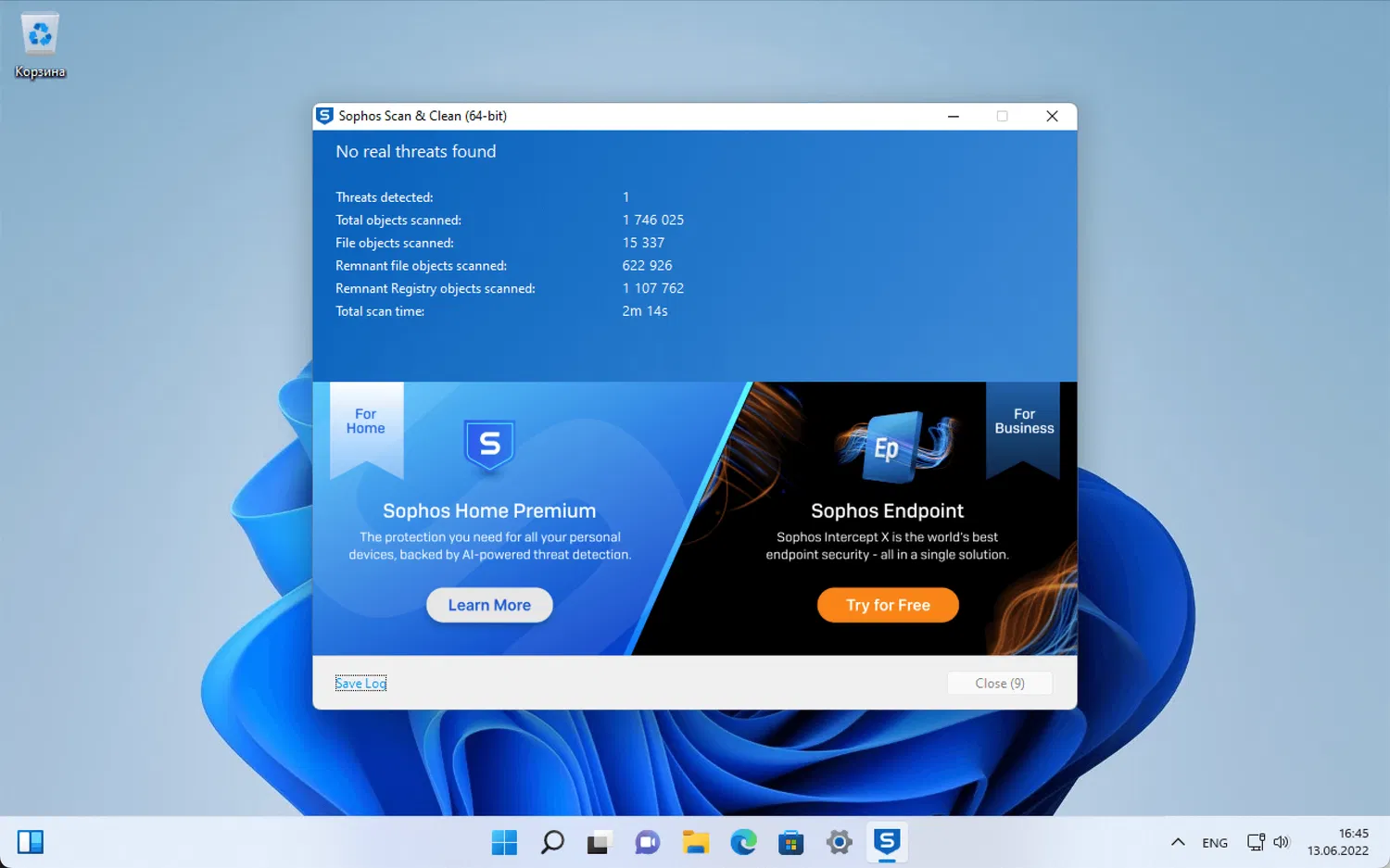Click the Remnant Registry objects scanned label
This screenshot has width=1390, height=868.
pyautogui.click(x=436, y=289)
